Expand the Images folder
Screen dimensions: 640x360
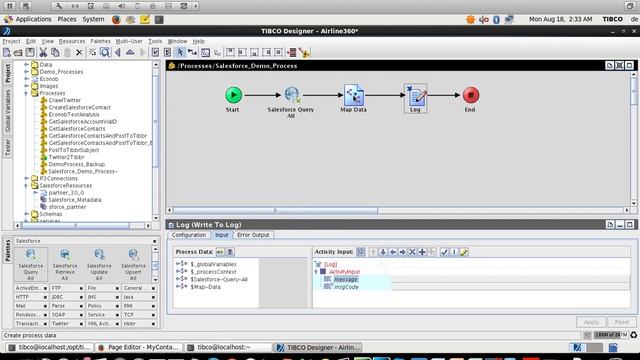27,86
